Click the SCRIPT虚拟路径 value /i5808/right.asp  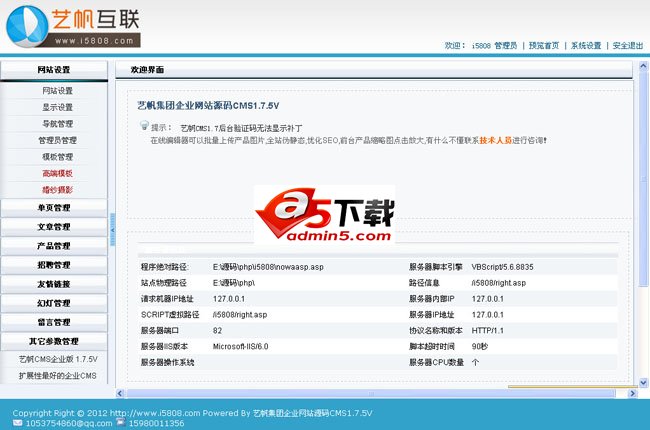pyautogui.click(x=240, y=315)
